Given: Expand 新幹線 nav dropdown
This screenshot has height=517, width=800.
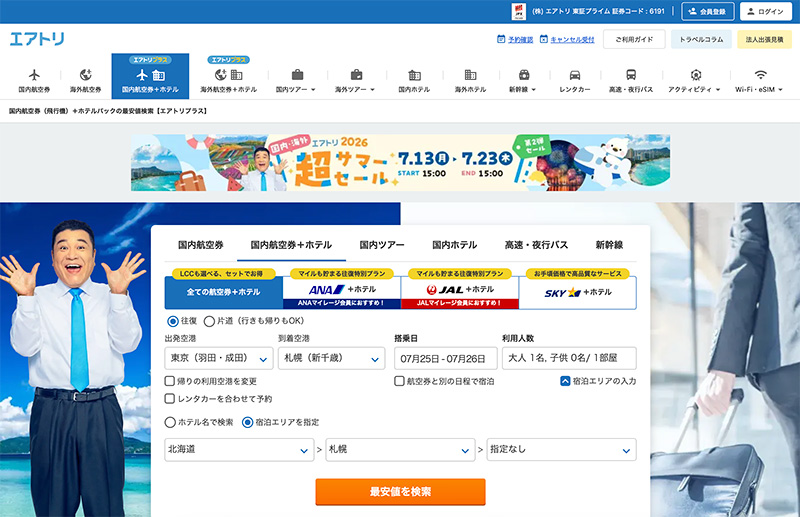Looking at the screenshot, I should 522,89.
